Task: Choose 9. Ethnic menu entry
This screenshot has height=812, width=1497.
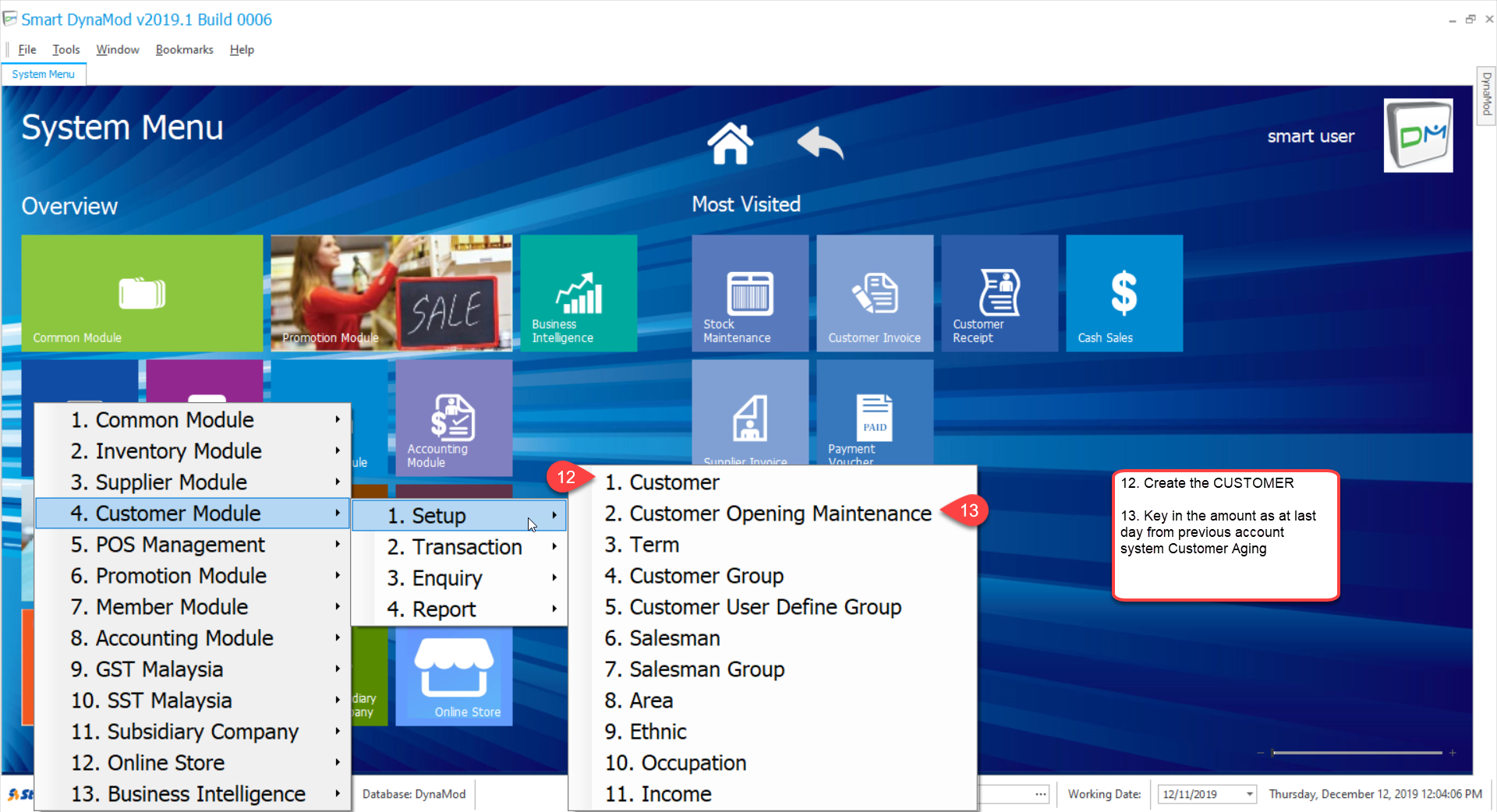Action: [x=773, y=731]
